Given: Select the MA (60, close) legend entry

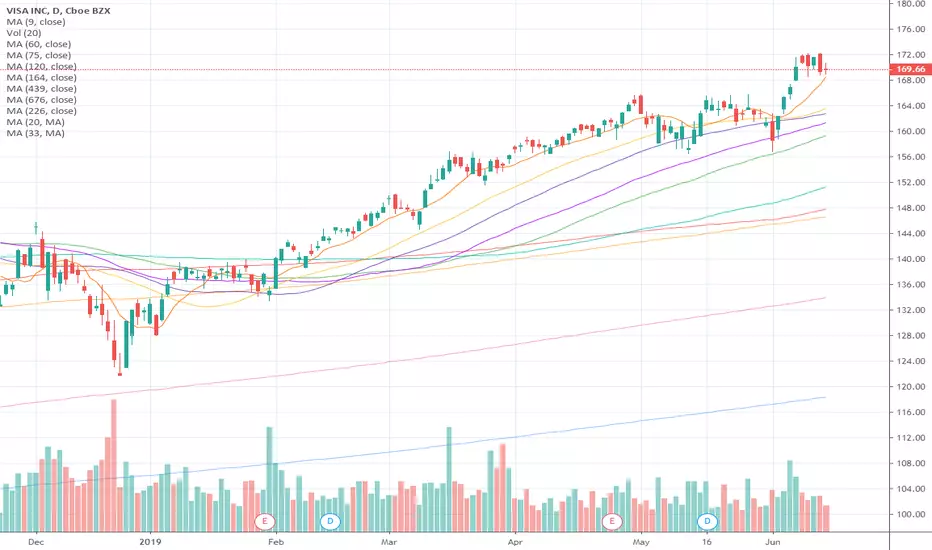Looking at the screenshot, I should pyautogui.click(x=39, y=44).
